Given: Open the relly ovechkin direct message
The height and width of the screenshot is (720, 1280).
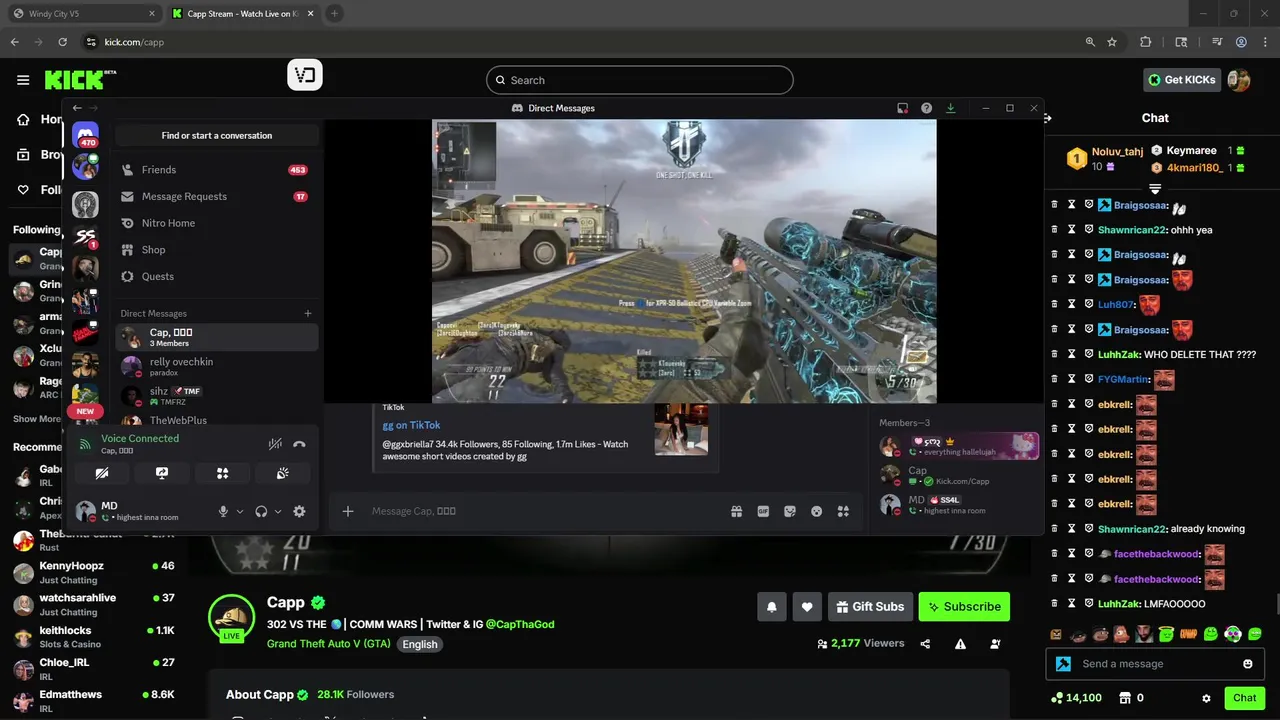Looking at the screenshot, I should [x=217, y=367].
